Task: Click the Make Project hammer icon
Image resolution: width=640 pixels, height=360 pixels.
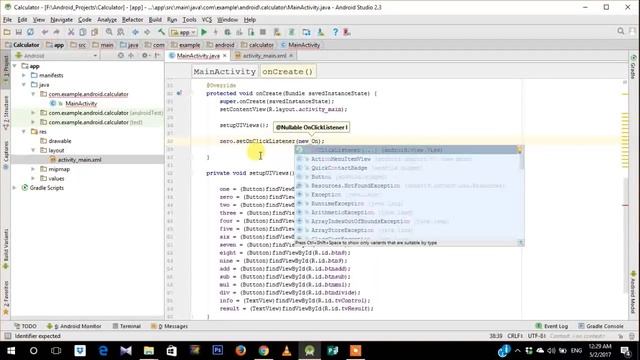Action: pyautogui.click(x=162, y=32)
